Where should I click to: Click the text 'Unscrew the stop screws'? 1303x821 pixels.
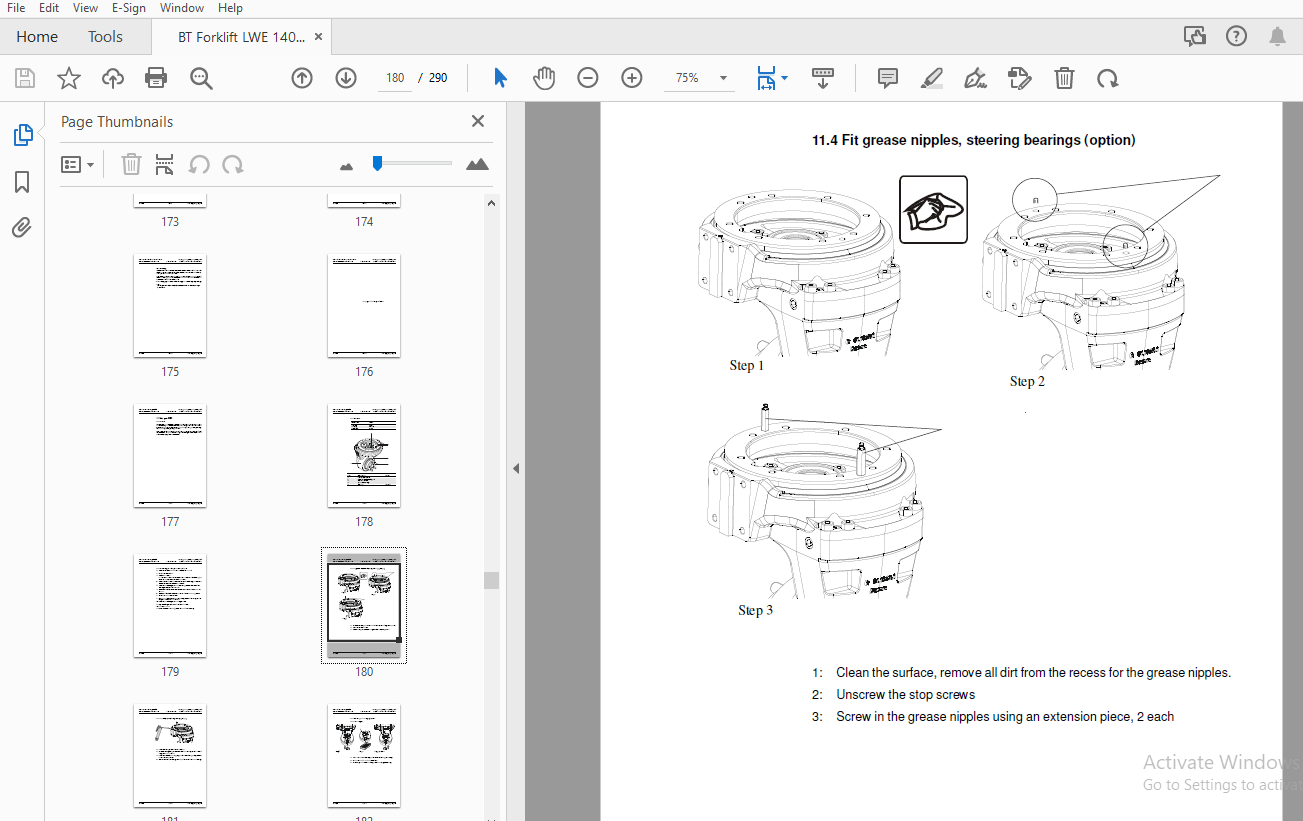[x=905, y=695]
